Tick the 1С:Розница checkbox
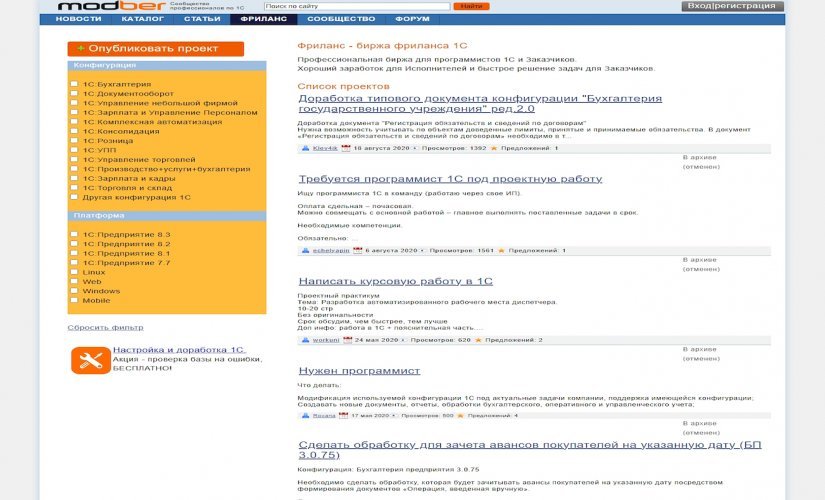This screenshot has width=825, height=500. coord(74,141)
